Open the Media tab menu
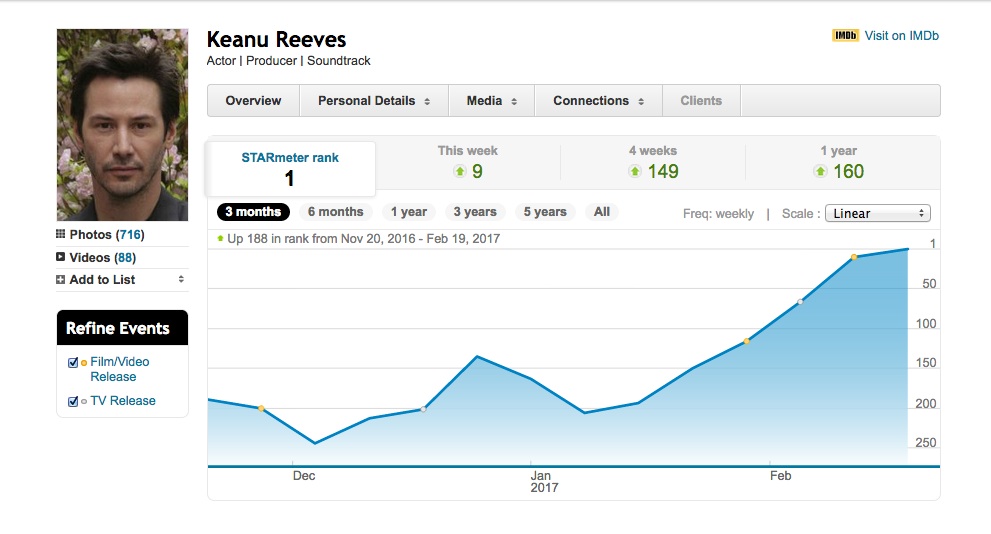The width and height of the screenshot is (991, 534). point(491,101)
